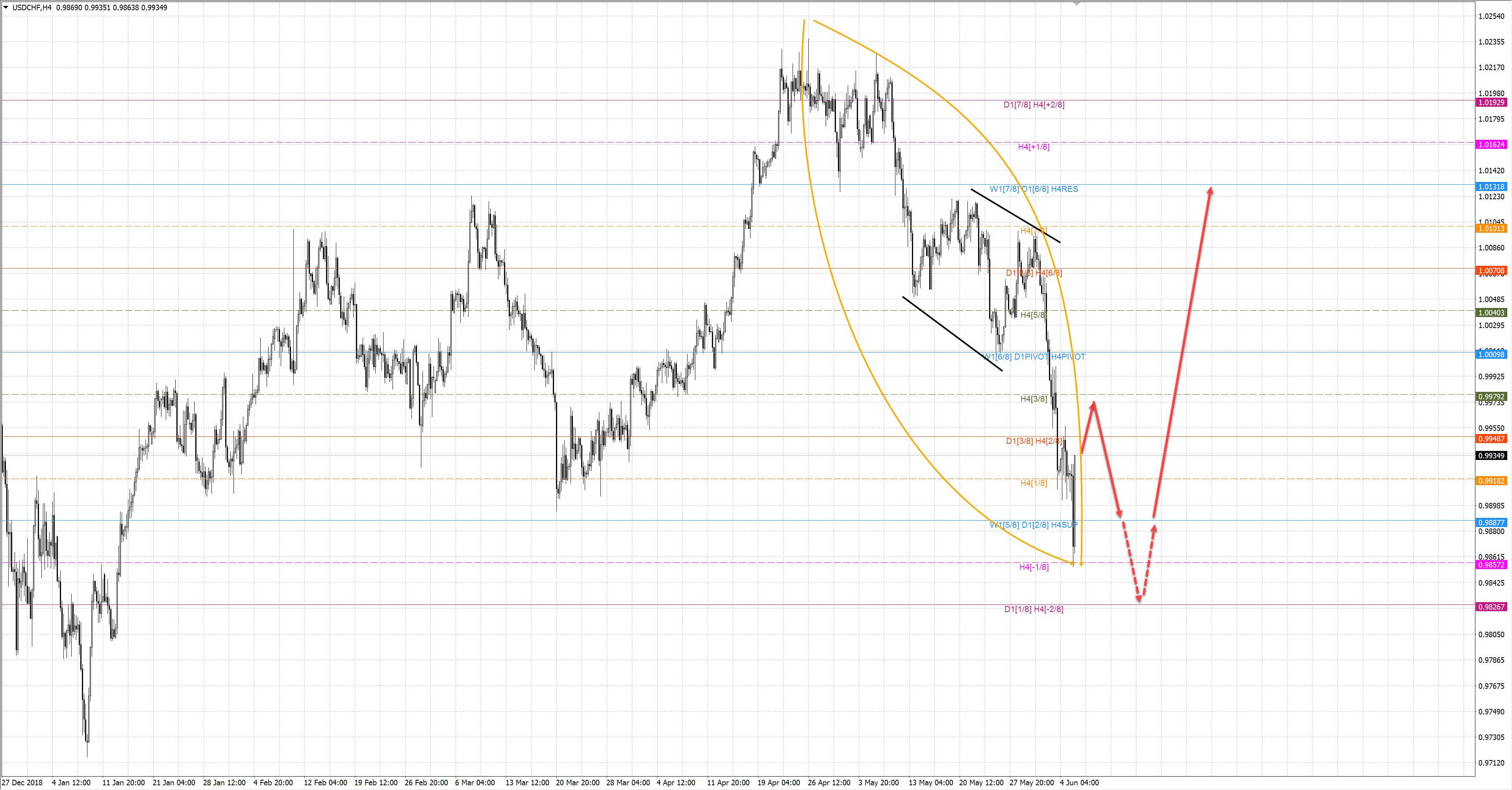The height and width of the screenshot is (790, 1512).
Task: Open the chart menu triangle beside USDCHF,H4
Action: [6, 7]
